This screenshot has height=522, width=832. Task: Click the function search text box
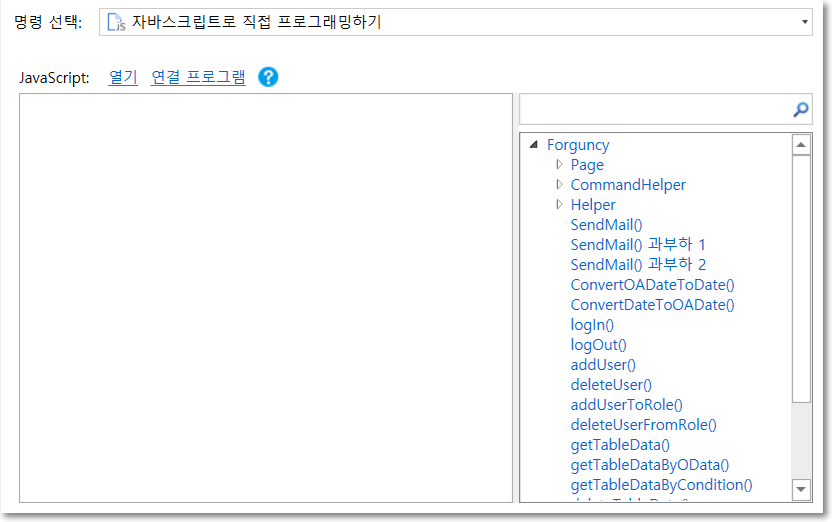[x=655, y=110]
